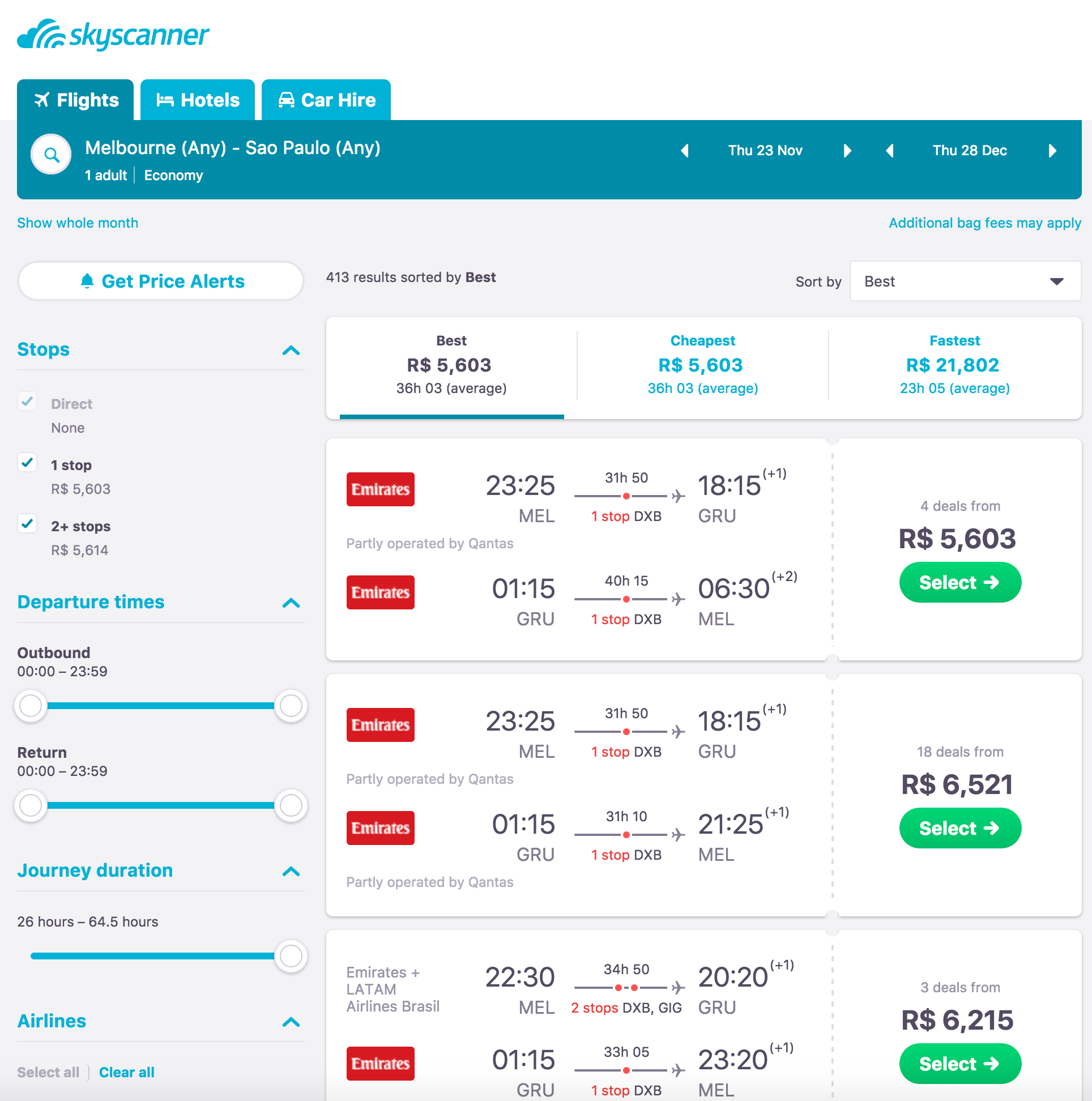Collapse the Departure times section

point(291,603)
